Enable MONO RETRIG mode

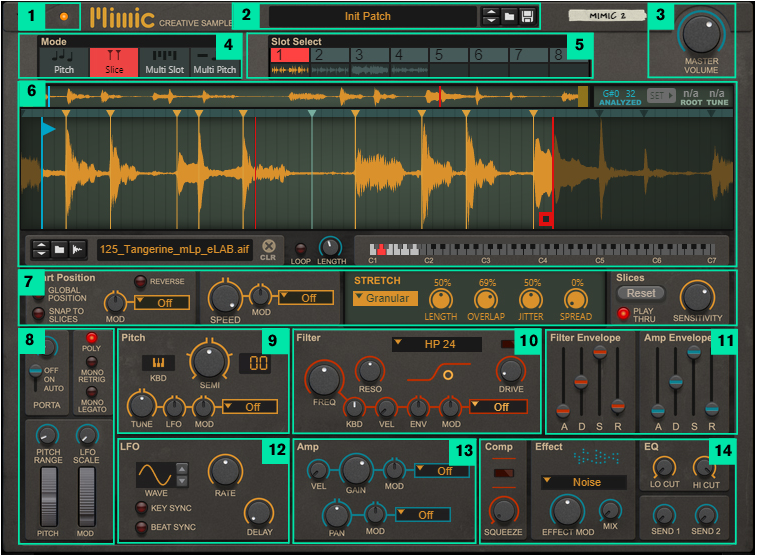pyautogui.click(x=91, y=362)
